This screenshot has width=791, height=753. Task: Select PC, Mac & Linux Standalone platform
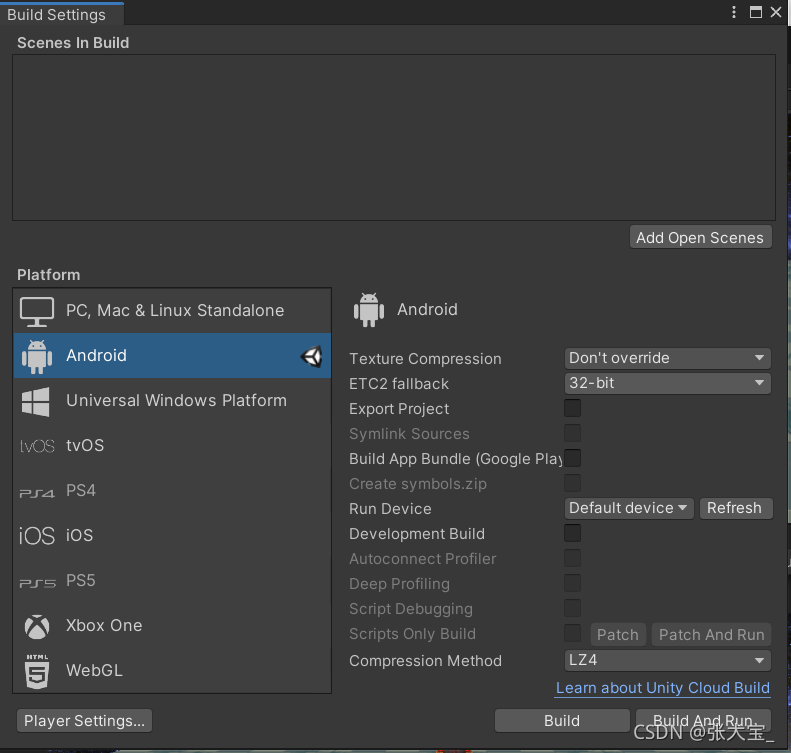tap(175, 311)
